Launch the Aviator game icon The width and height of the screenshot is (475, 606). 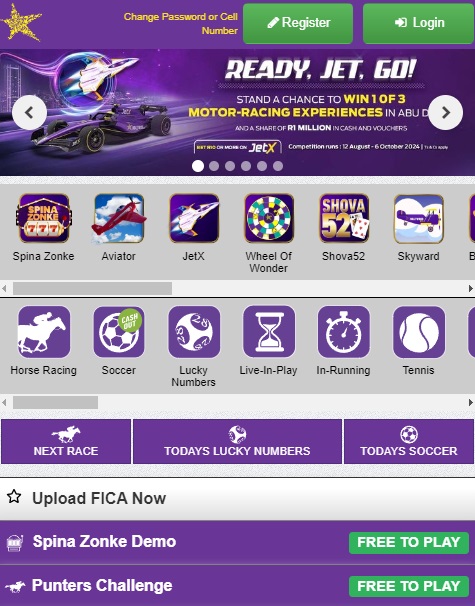click(119, 218)
